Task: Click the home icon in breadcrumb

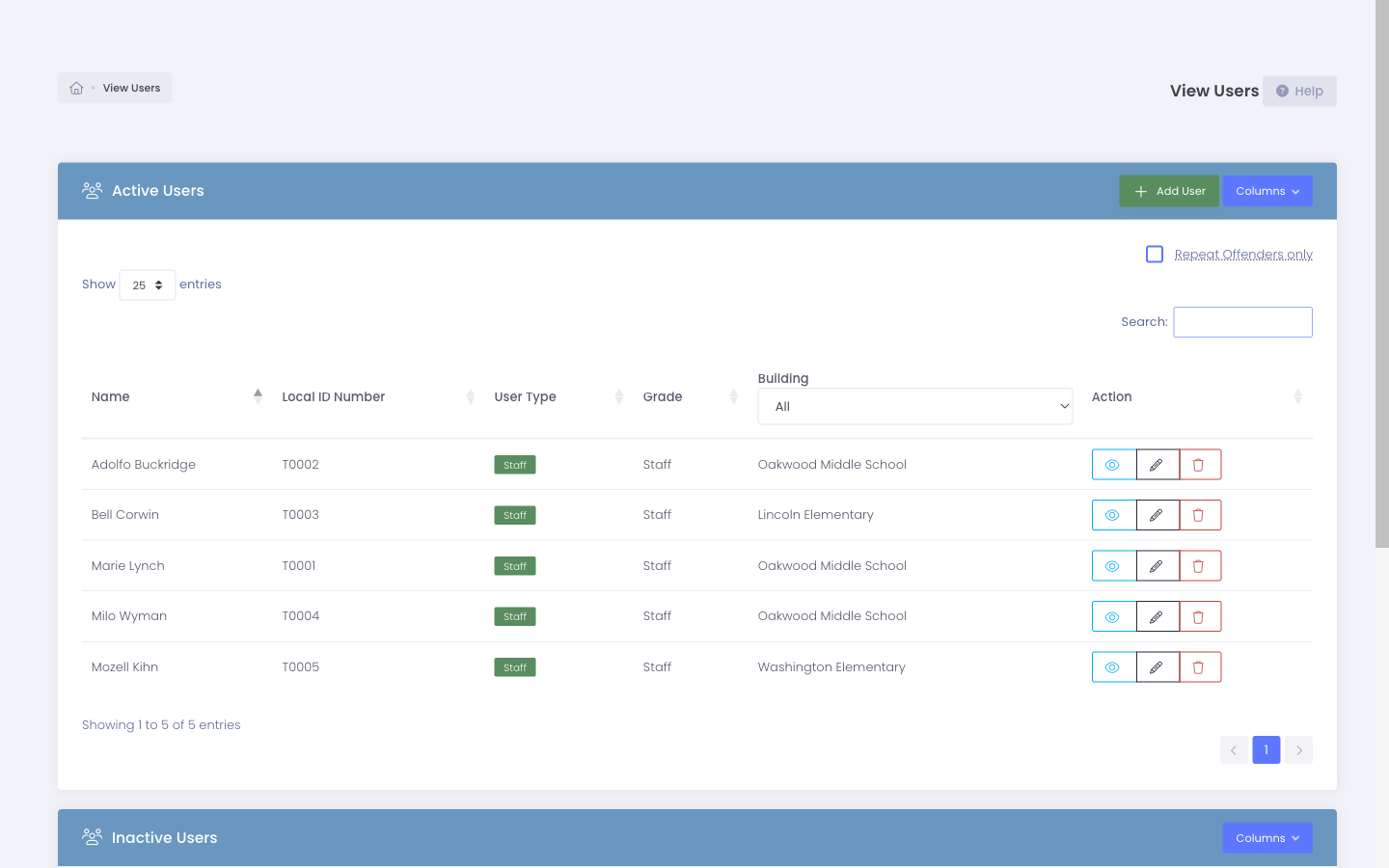Action: (76, 88)
